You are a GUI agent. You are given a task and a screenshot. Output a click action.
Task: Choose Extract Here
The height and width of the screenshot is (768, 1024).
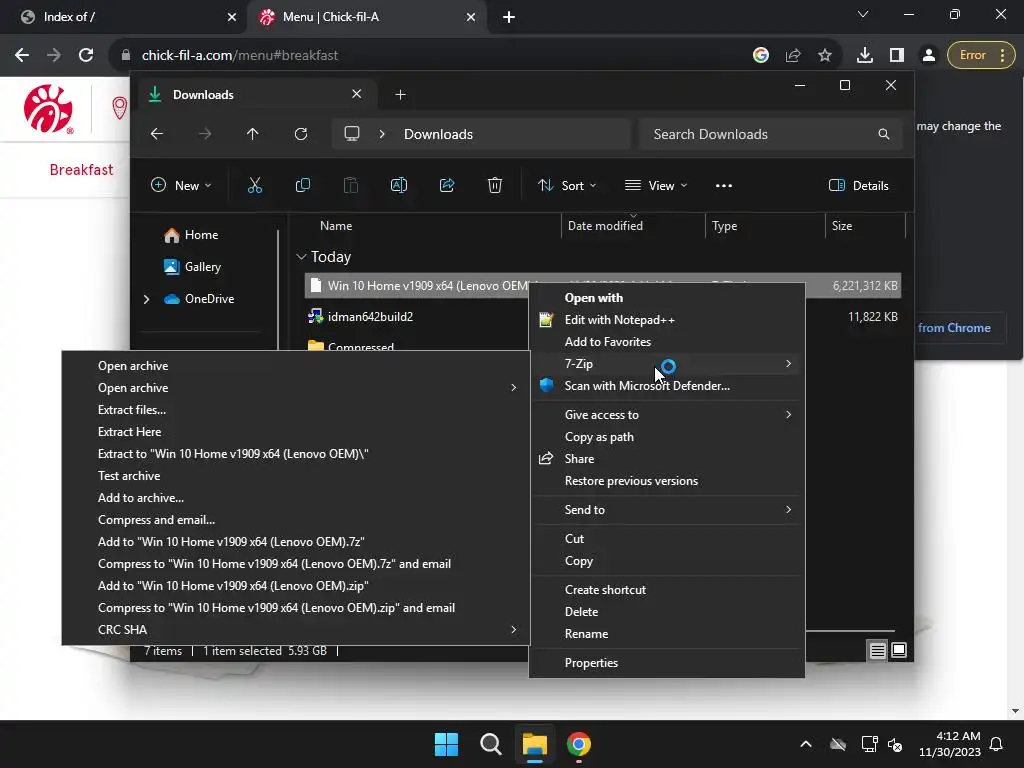click(x=129, y=432)
